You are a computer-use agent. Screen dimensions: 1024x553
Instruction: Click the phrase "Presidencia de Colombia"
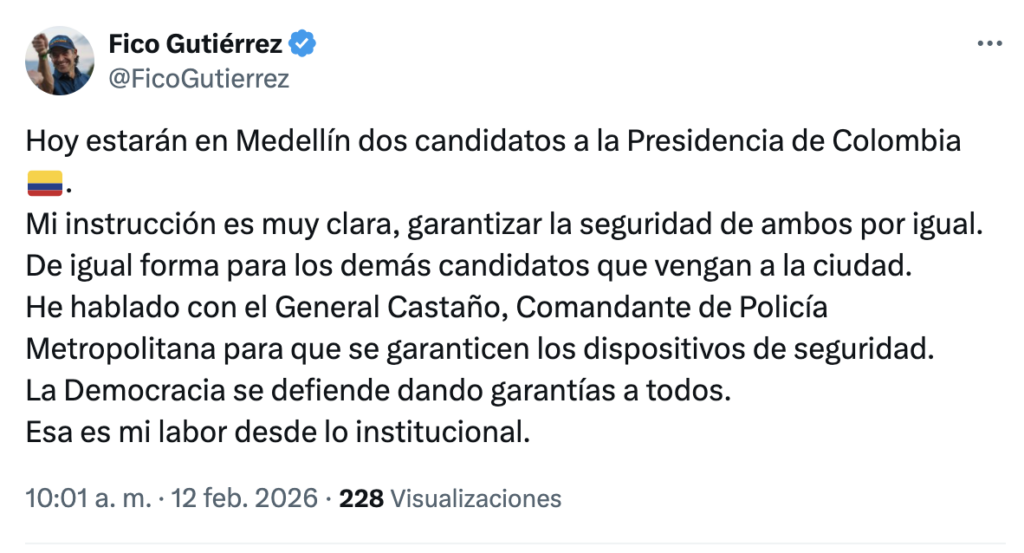tap(794, 141)
